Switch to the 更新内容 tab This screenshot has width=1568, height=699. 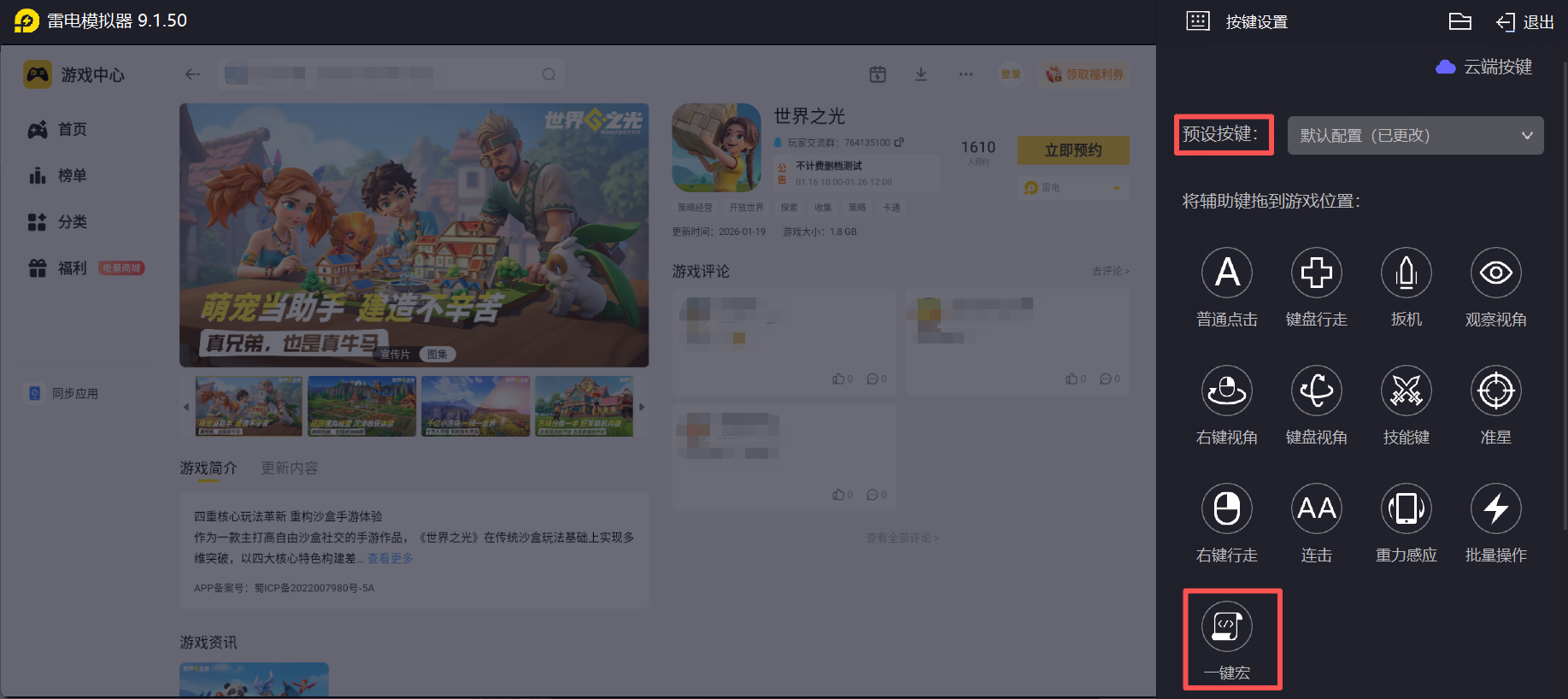click(x=290, y=468)
